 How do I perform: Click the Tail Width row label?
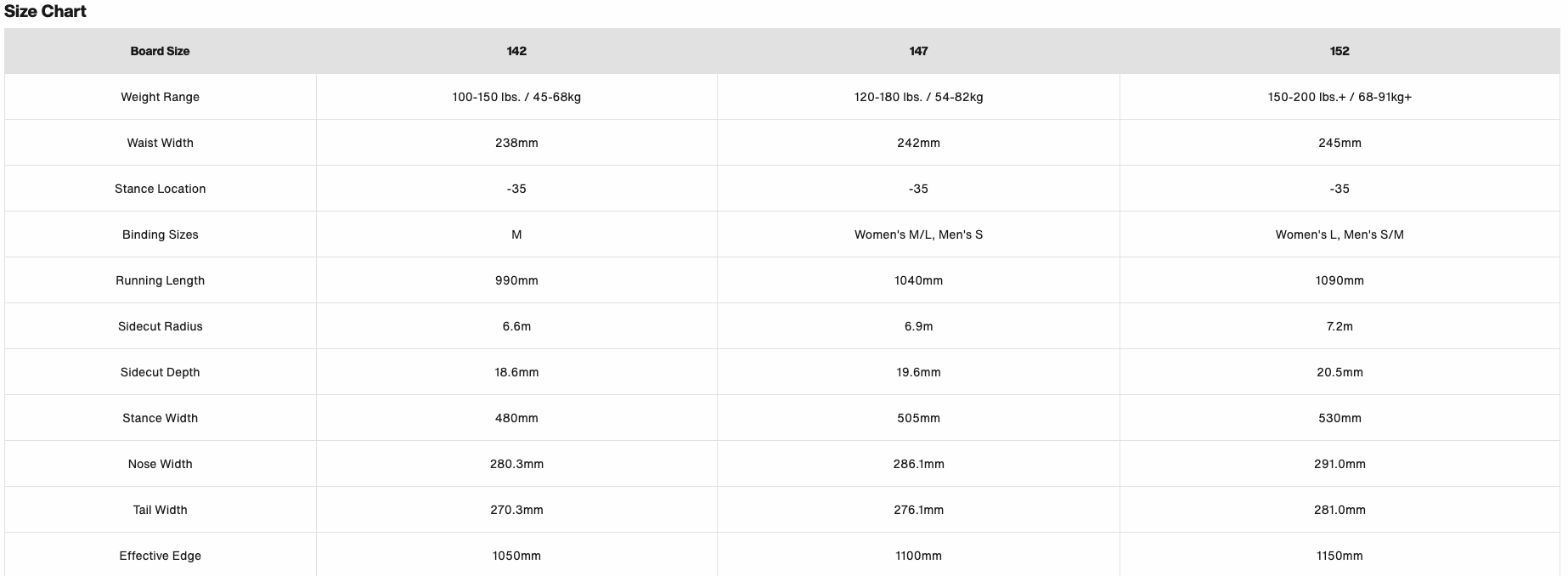[x=160, y=510]
